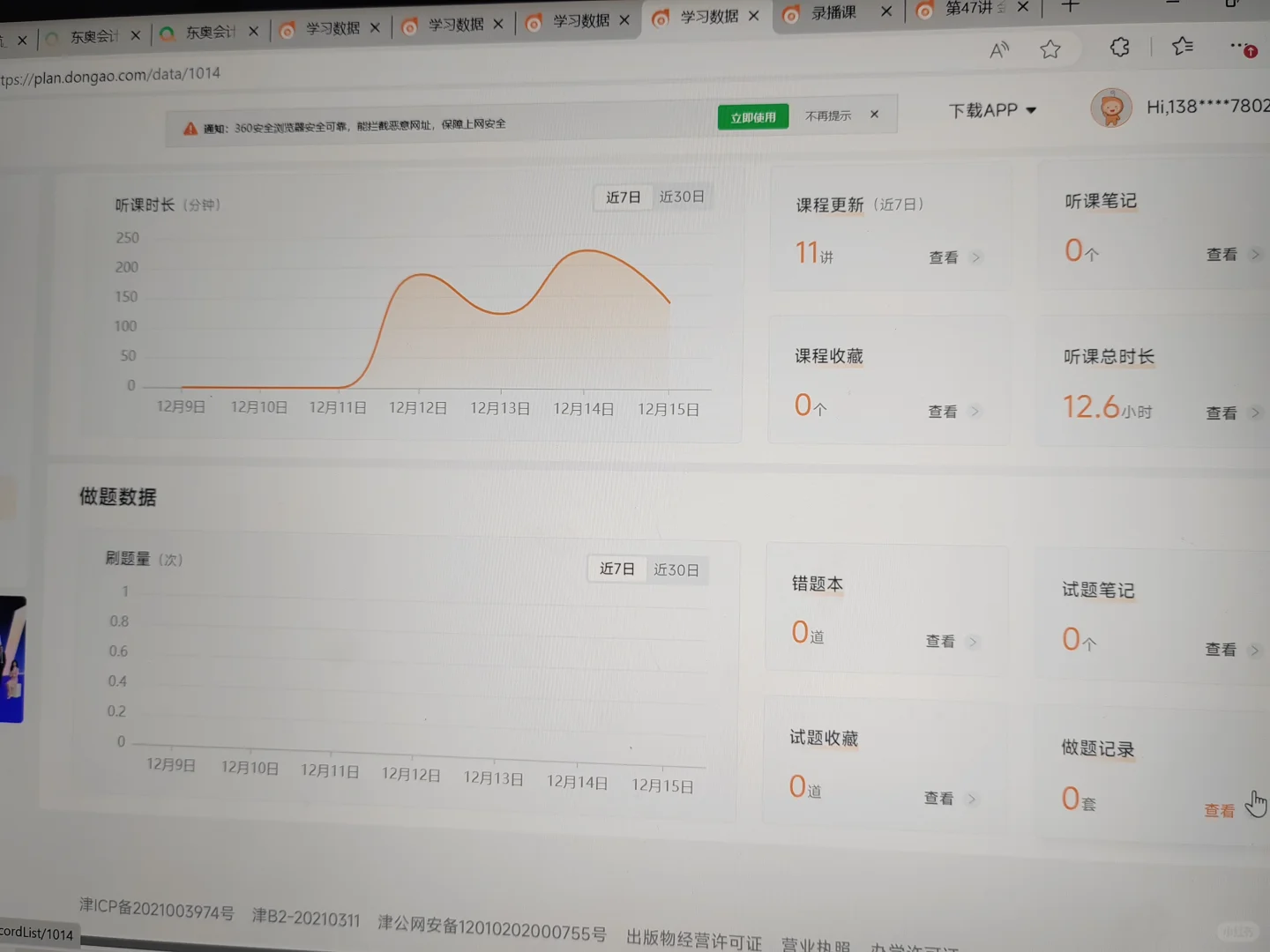Select 近7日 for the 听课时长 chart
The height and width of the screenshot is (952, 1270).
pyautogui.click(x=623, y=197)
